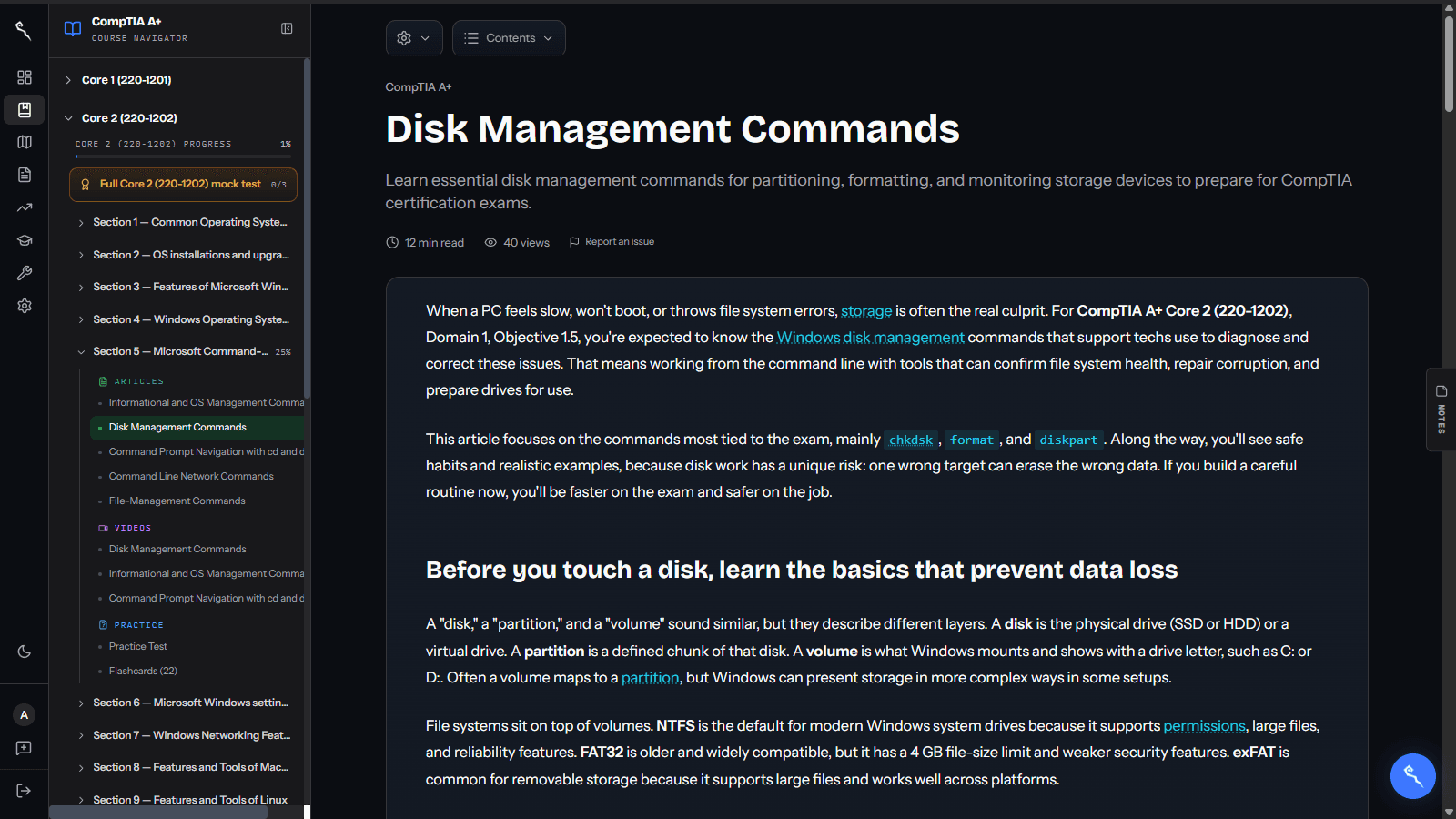Click the page's vertical scrollbar thumb

click(1449, 64)
